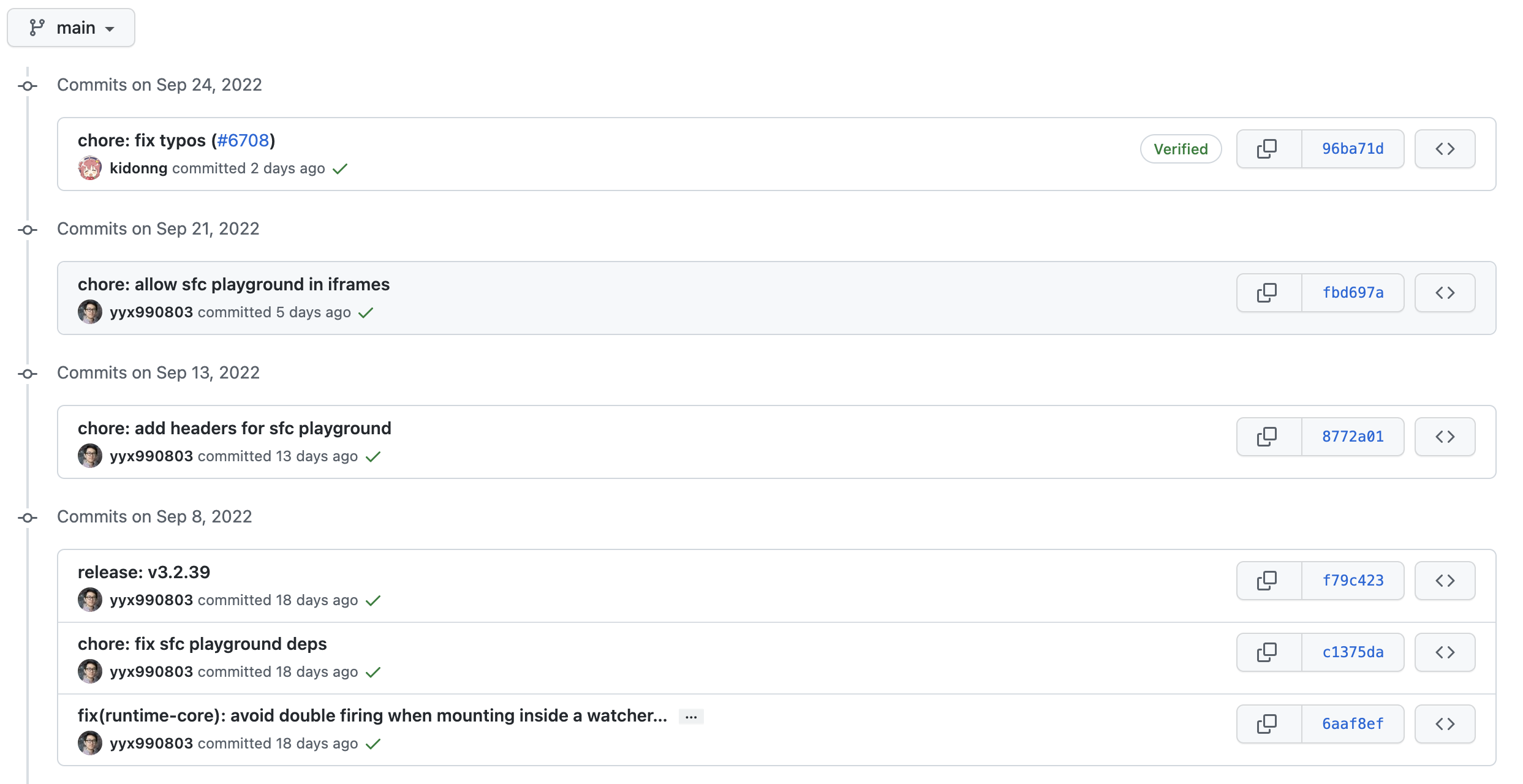Click the Verified badge on fix typos commit

click(x=1181, y=149)
